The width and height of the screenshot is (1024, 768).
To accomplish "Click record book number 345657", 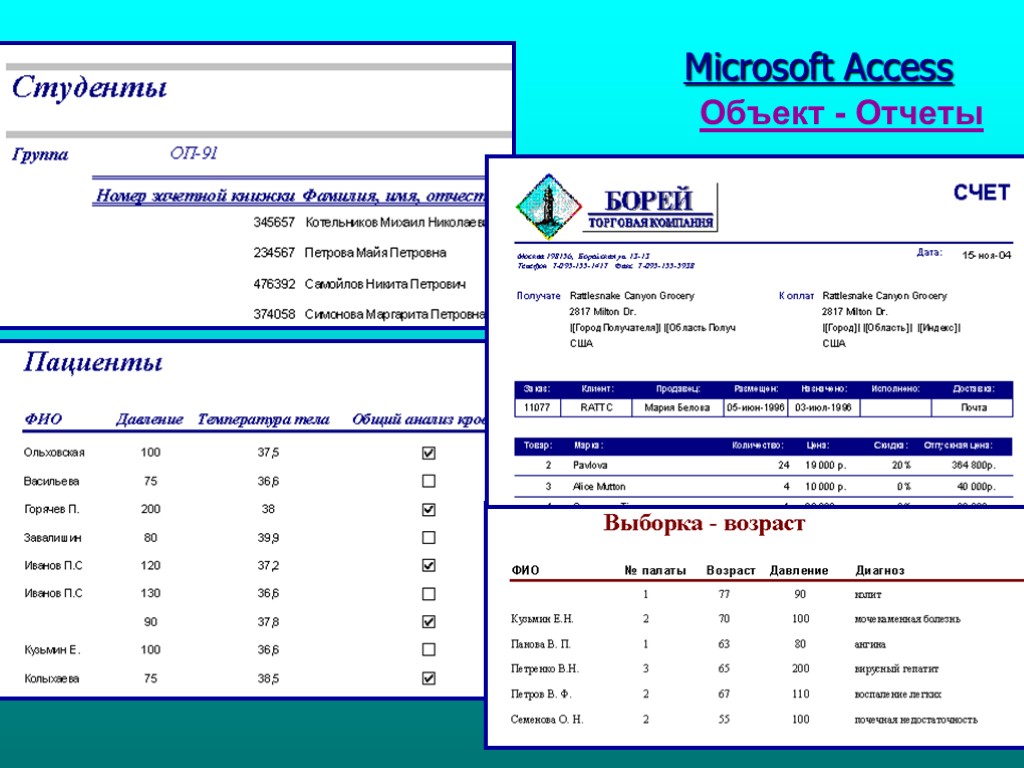I will [274, 223].
